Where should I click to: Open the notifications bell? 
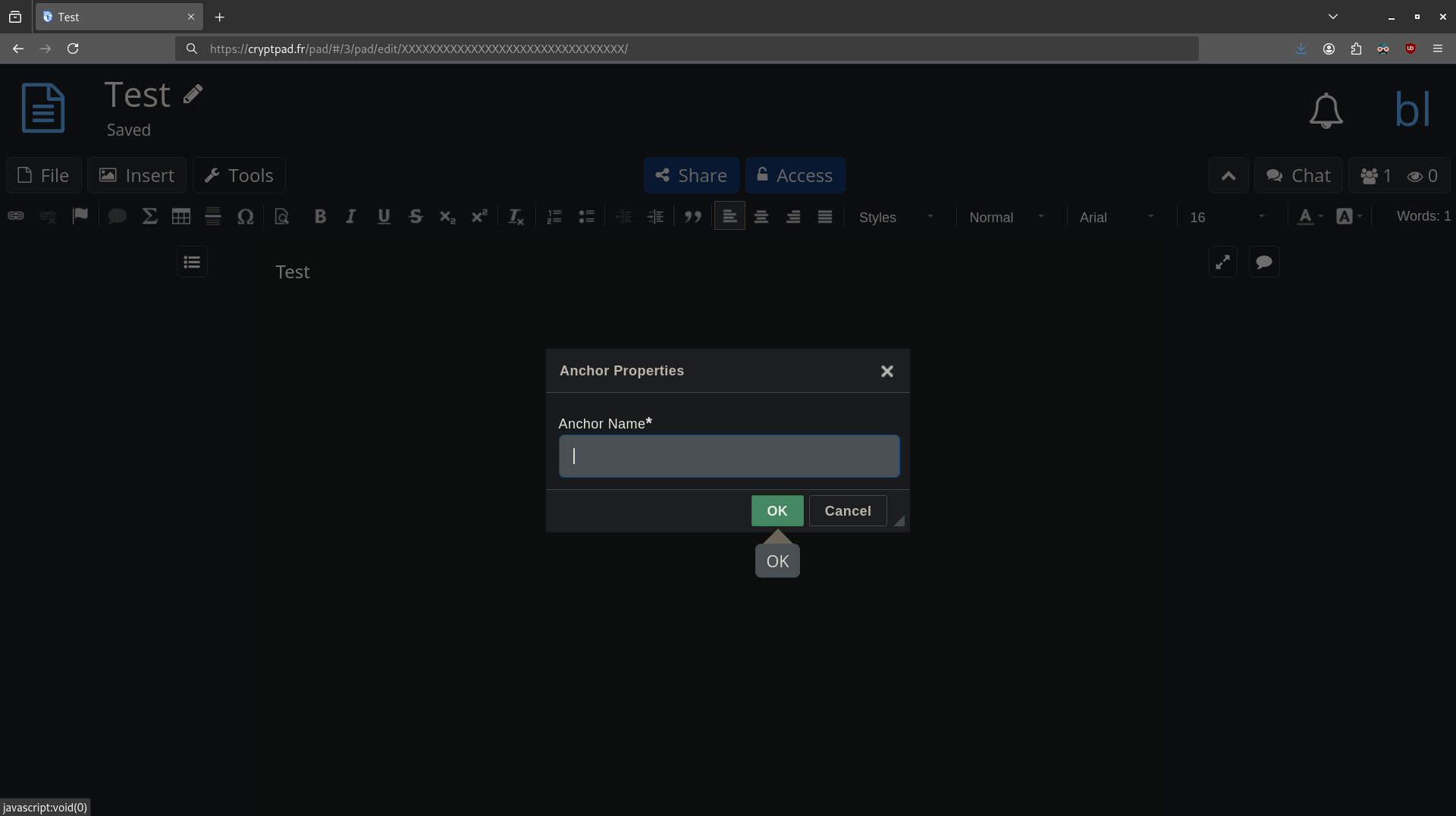[x=1326, y=111]
